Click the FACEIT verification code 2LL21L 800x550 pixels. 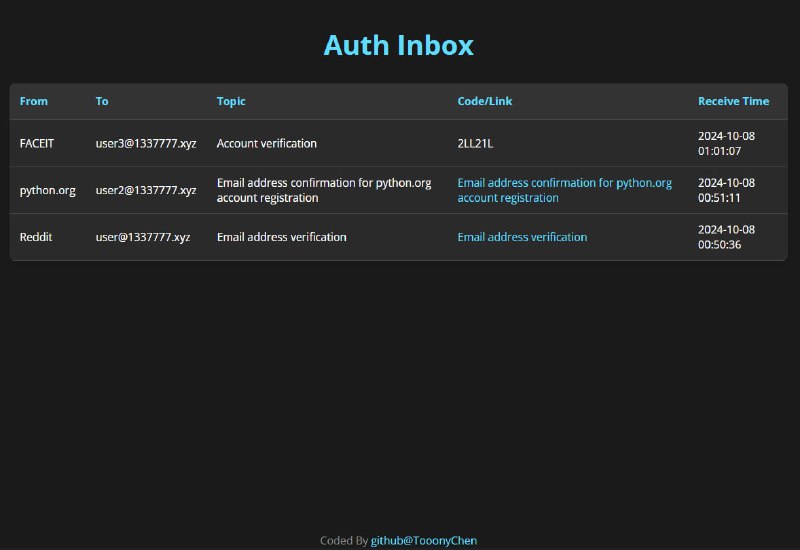click(475, 143)
